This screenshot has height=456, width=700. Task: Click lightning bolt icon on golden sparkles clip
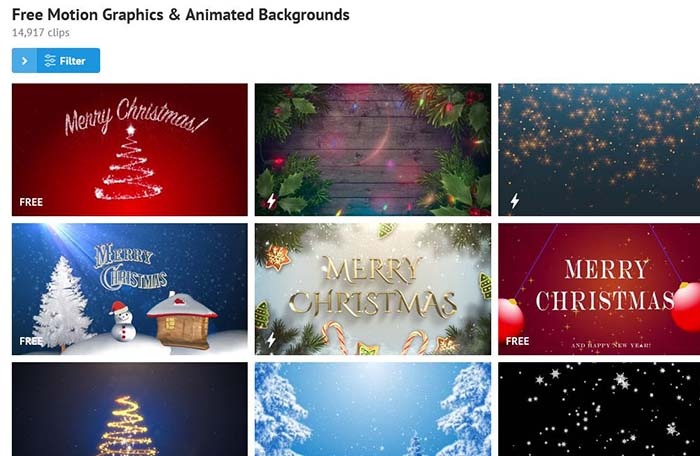coord(515,201)
